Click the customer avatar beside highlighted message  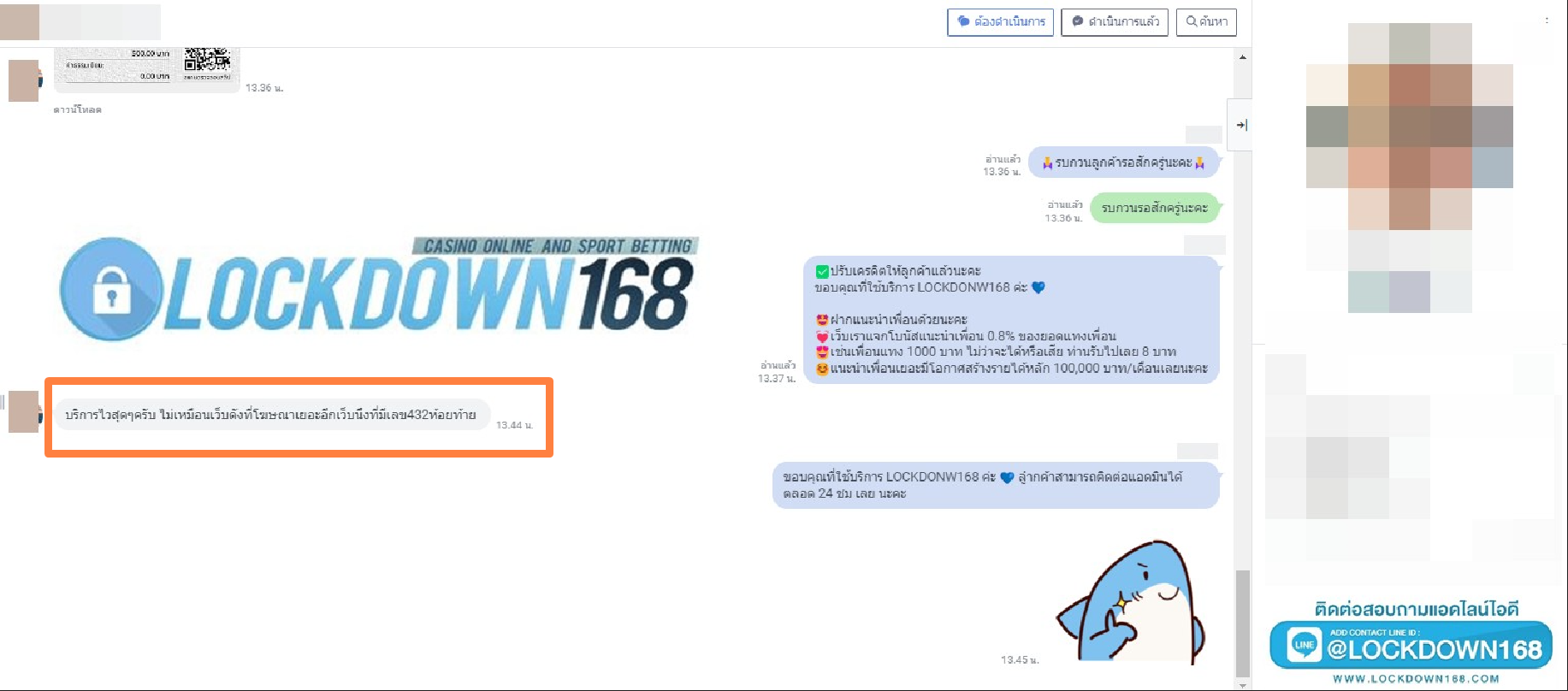point(24,412)
